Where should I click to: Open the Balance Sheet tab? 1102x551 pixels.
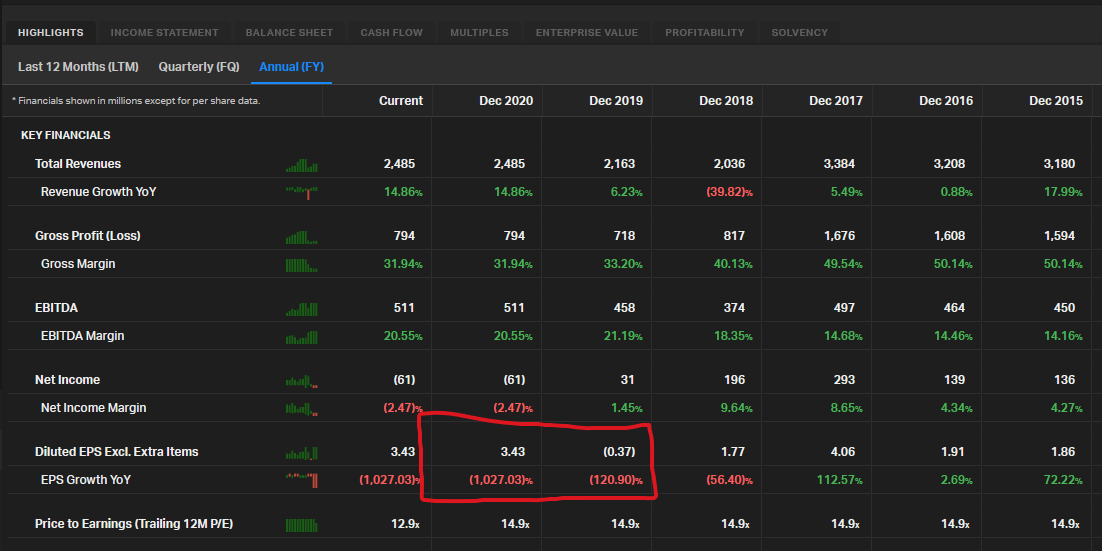click(289, 33)
